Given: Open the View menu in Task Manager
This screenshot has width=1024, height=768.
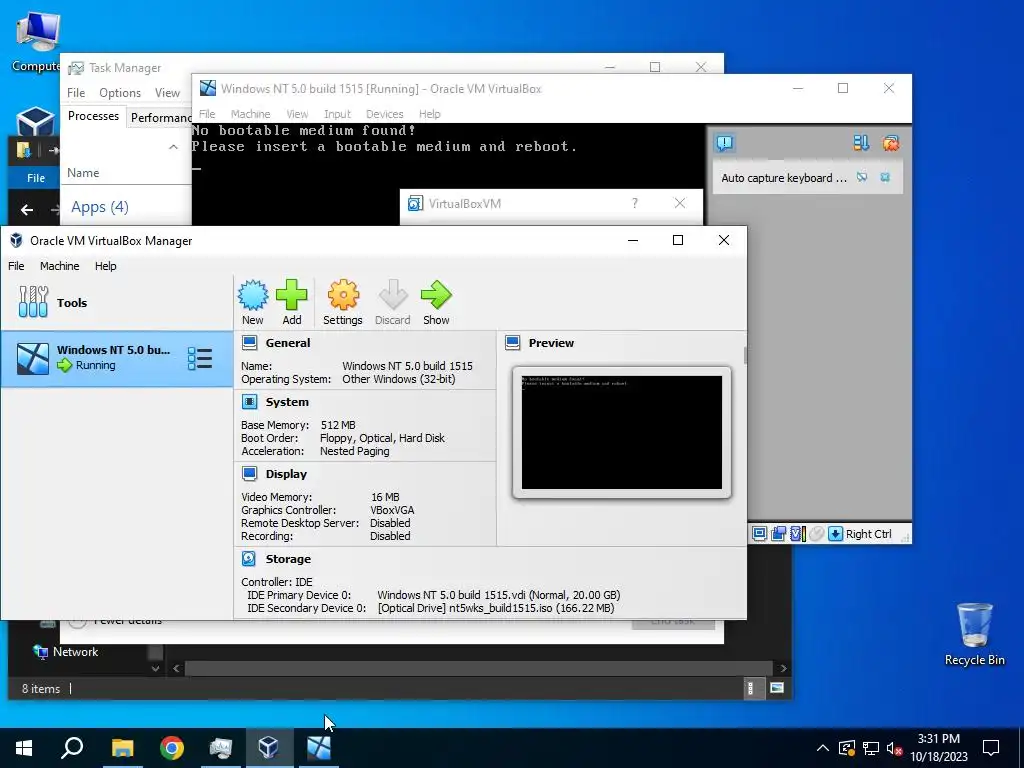Looking at the screenshot, I should (167, 93).
